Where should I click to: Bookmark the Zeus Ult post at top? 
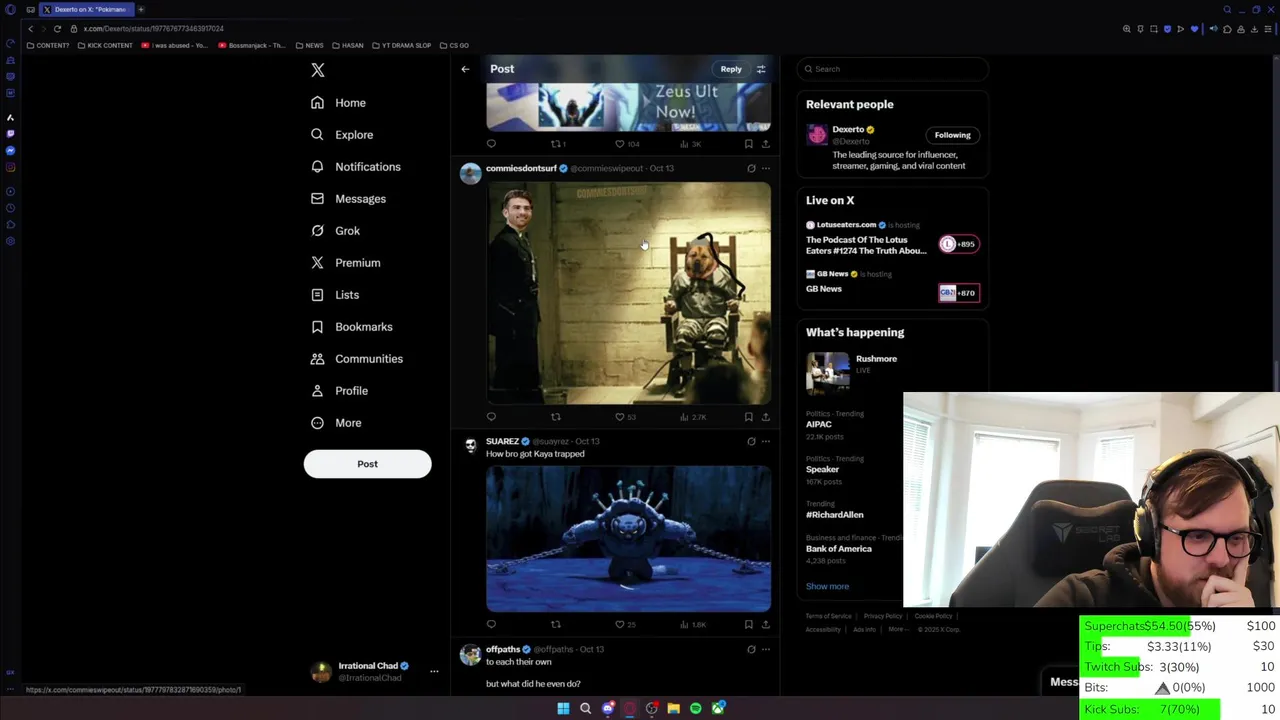pyautogui.click(x=748, y=144)
